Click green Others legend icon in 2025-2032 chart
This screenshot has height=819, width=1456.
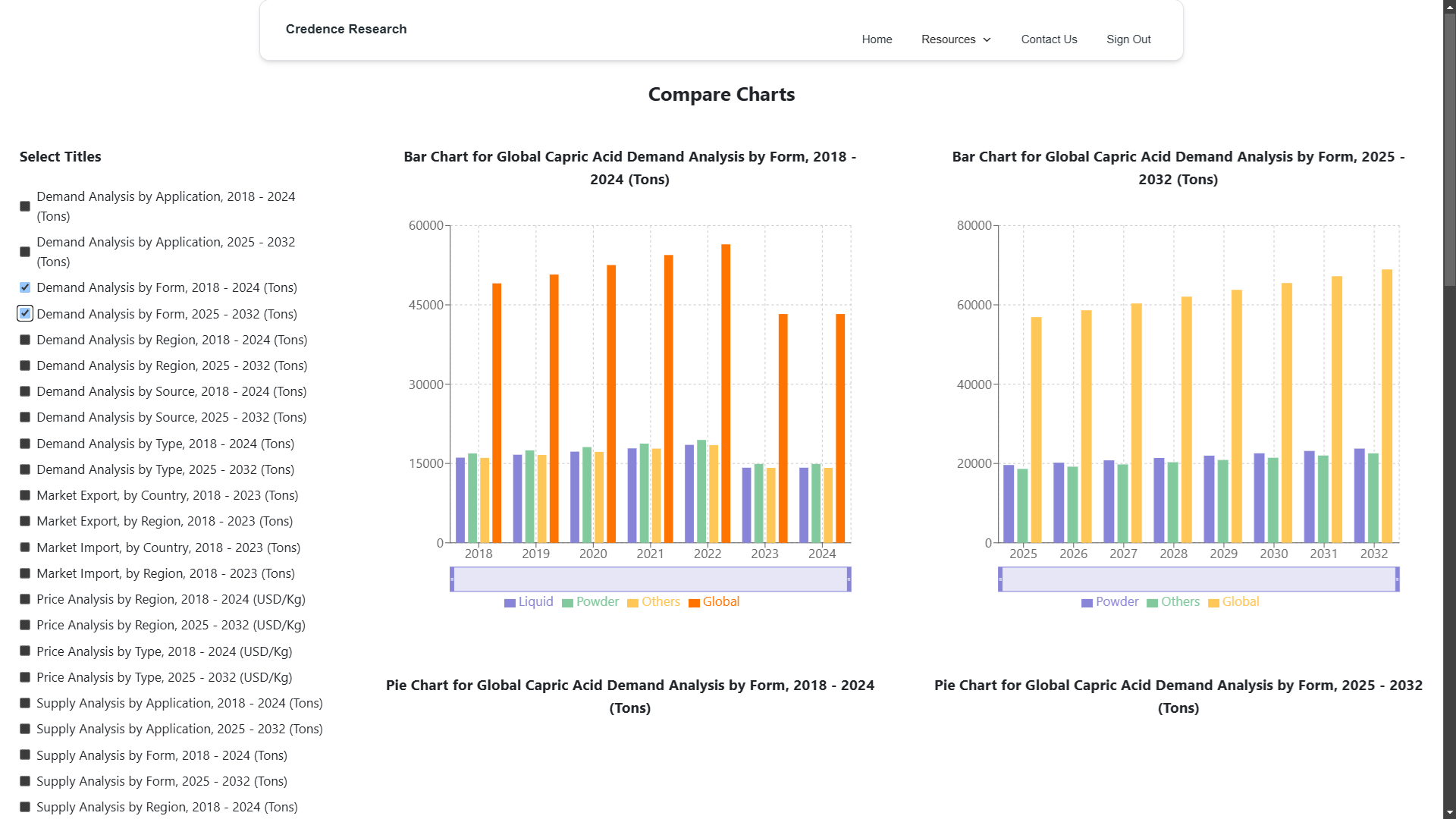[x=1152, y=603]
